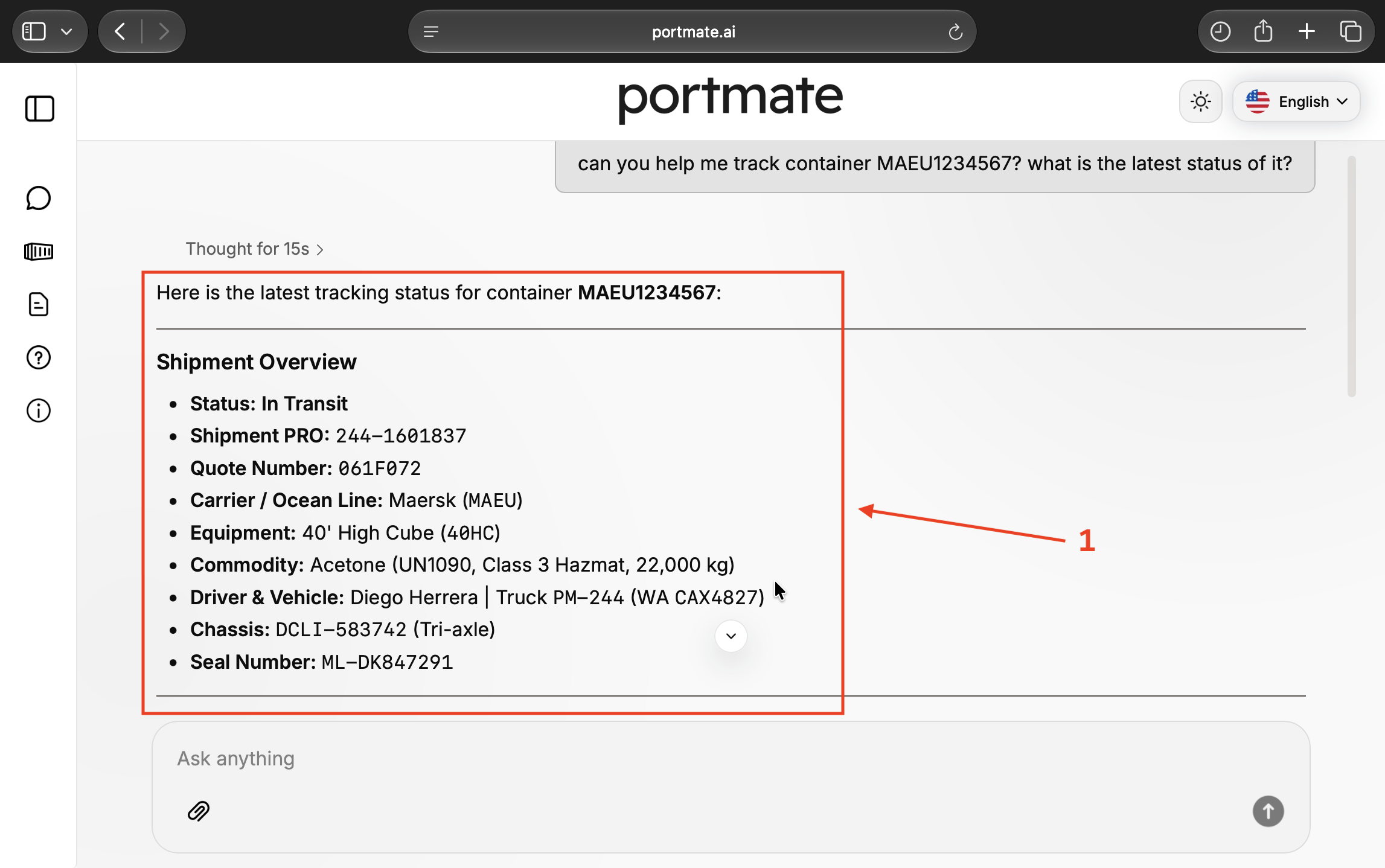This screenshot has height=868, width=1385.
Task: Open the English language dropdown
Action: [1296, 101]
